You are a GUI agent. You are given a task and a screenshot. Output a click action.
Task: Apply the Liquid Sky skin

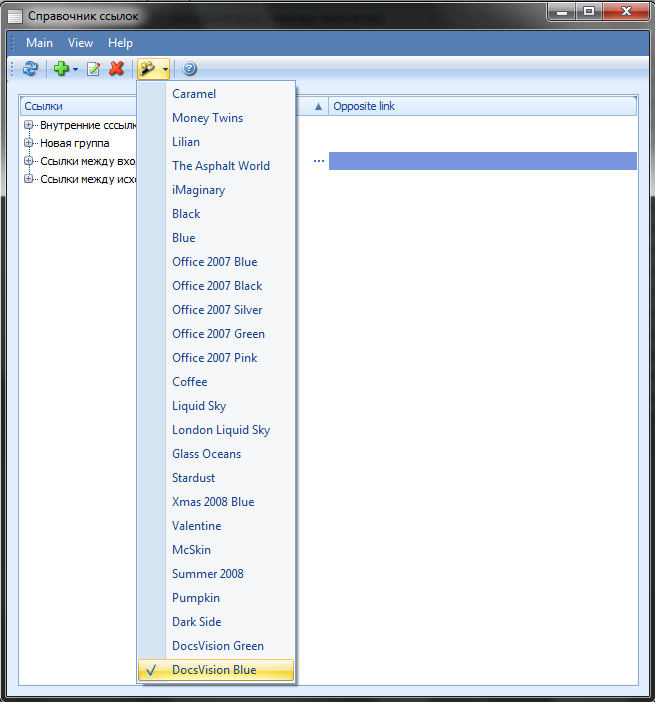click(x=216, y=406)
